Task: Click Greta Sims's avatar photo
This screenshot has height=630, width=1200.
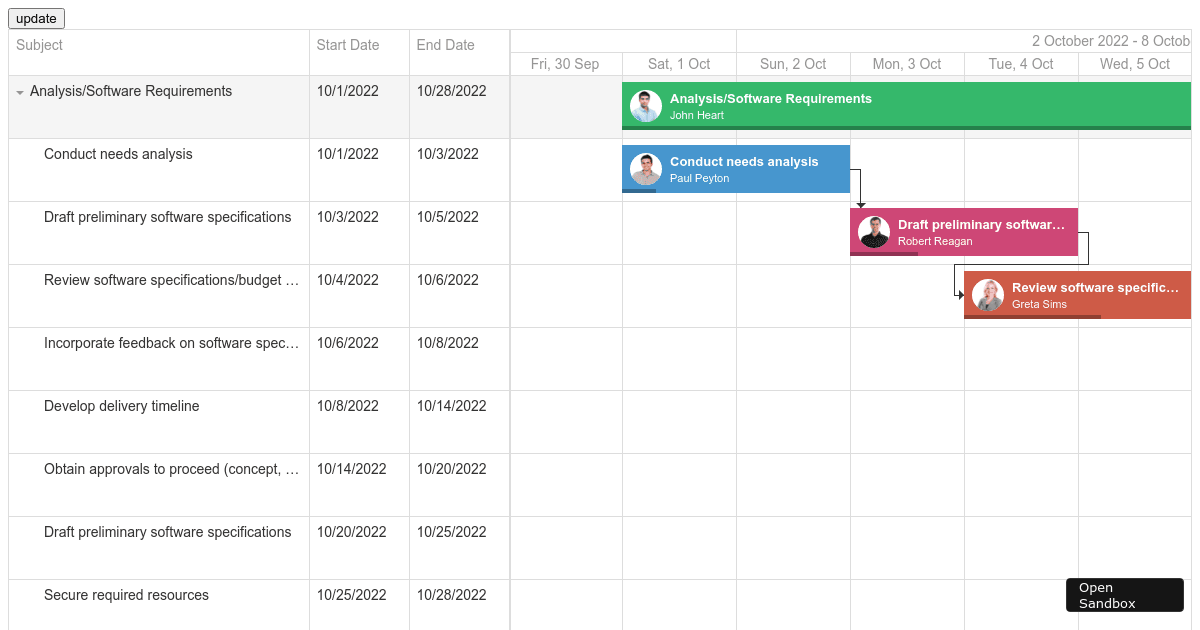Action: (x=988, y=295)
